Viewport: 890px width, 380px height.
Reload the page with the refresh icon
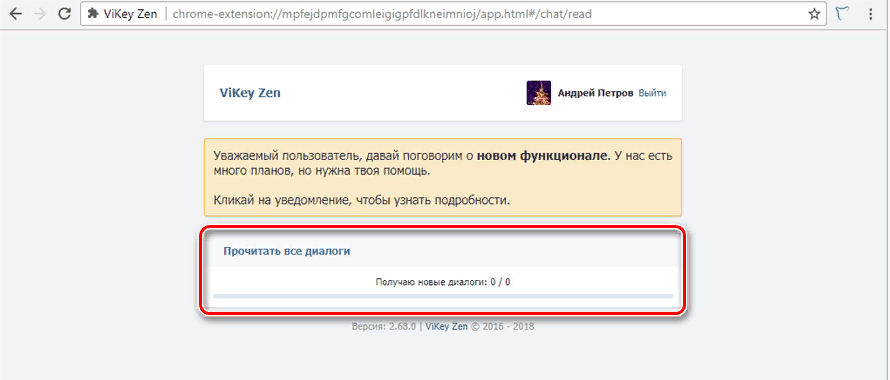(65, 14)
